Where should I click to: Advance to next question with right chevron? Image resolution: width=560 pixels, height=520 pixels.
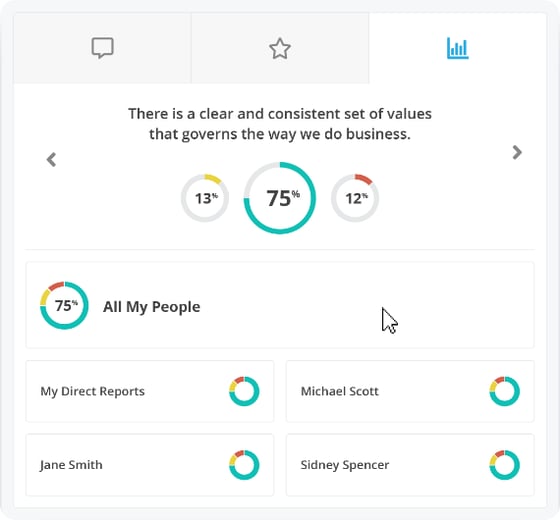pyautogui.click(x=517, y=152)
